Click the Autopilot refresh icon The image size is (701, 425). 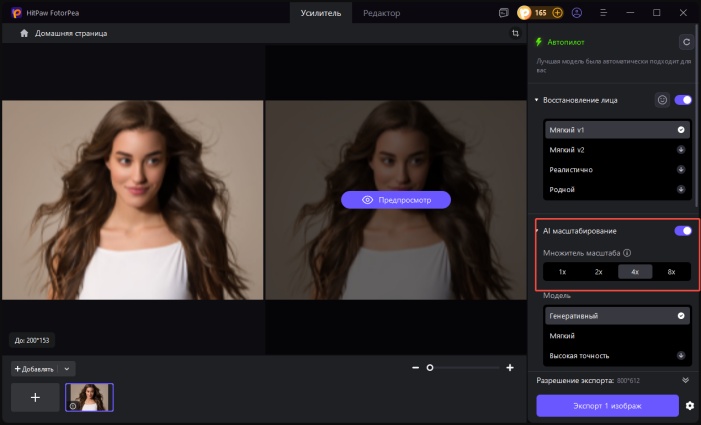pyautogui.click(x=685, y=42)
